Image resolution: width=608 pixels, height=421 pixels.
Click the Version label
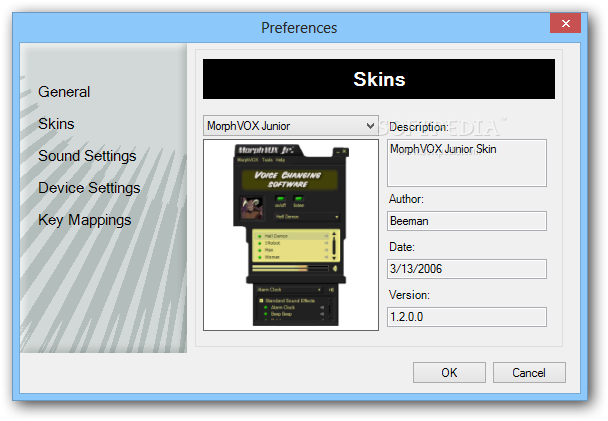coord(409,295)
